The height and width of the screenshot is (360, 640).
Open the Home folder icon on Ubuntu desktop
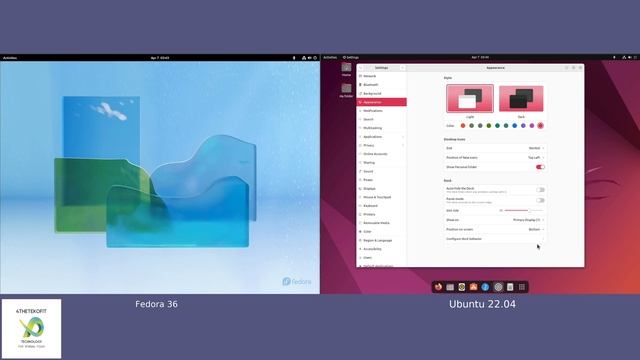pyautogui.click(x=347, y=69)
